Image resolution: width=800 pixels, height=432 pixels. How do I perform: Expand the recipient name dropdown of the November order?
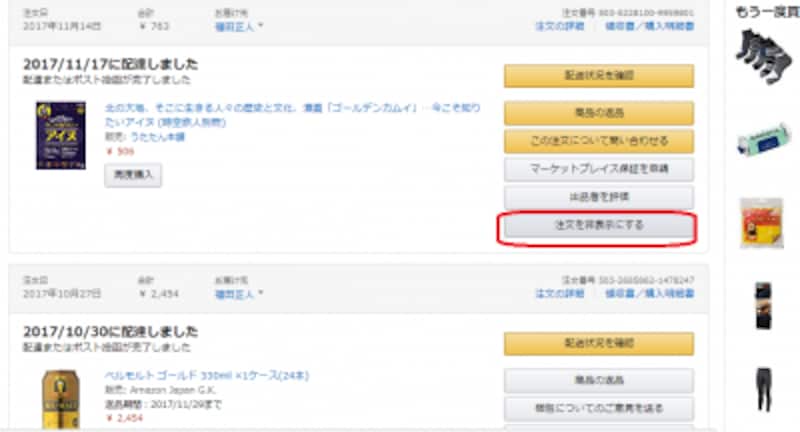pos(239,27)
